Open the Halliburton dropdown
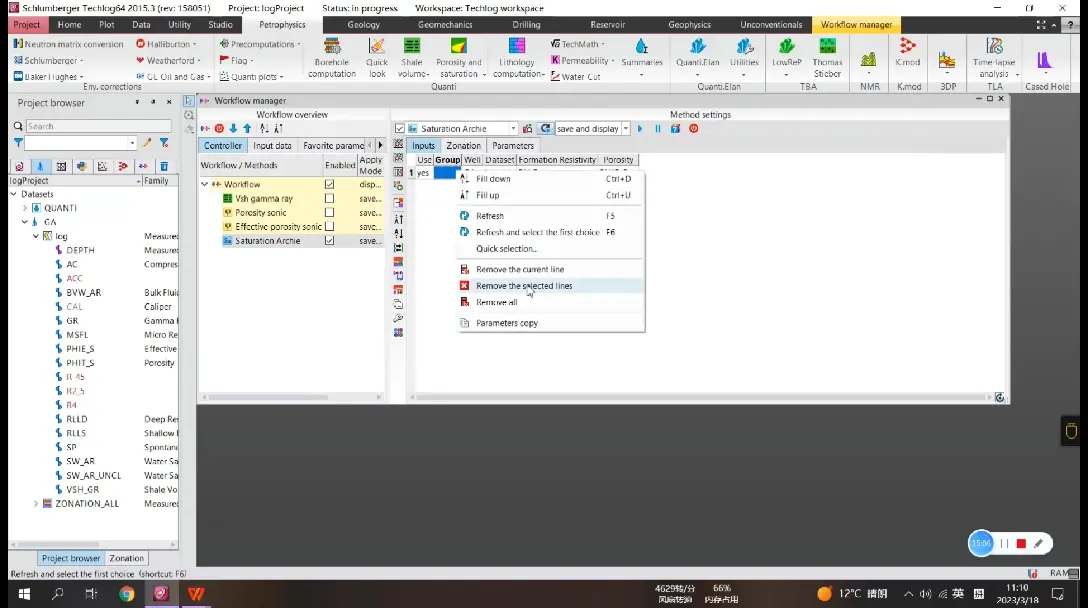The height and width of the screenshot is (608, 1088). coord(167,44)
